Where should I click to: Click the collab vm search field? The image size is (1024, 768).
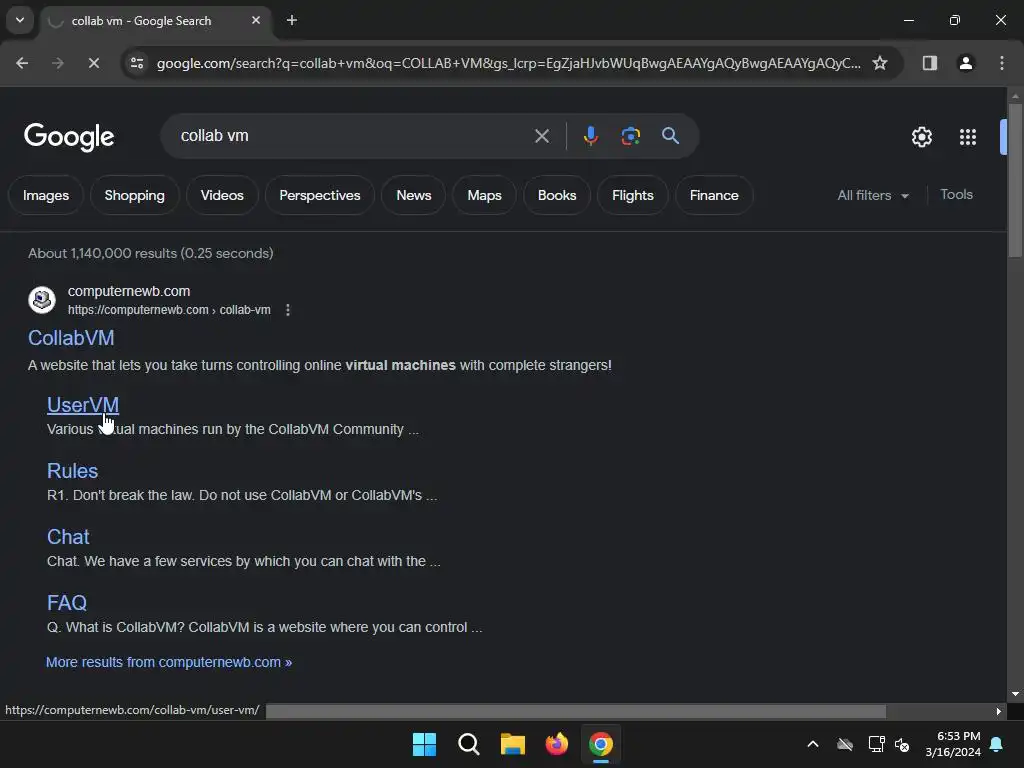coord(353,136)
